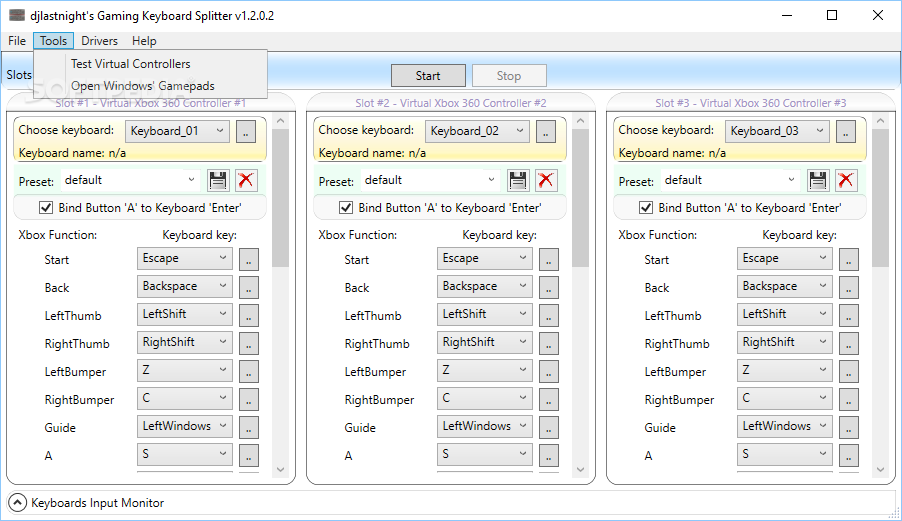The height and width of the screenshot is (521, 902).
Task: Click the Stop button
Action: [x=509, y=76]
